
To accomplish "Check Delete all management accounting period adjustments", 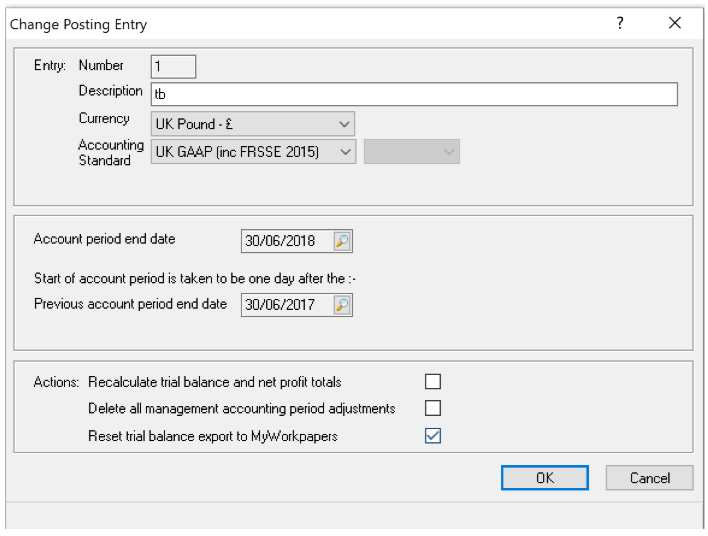I will pyautogui.click(x=432, y=408).
